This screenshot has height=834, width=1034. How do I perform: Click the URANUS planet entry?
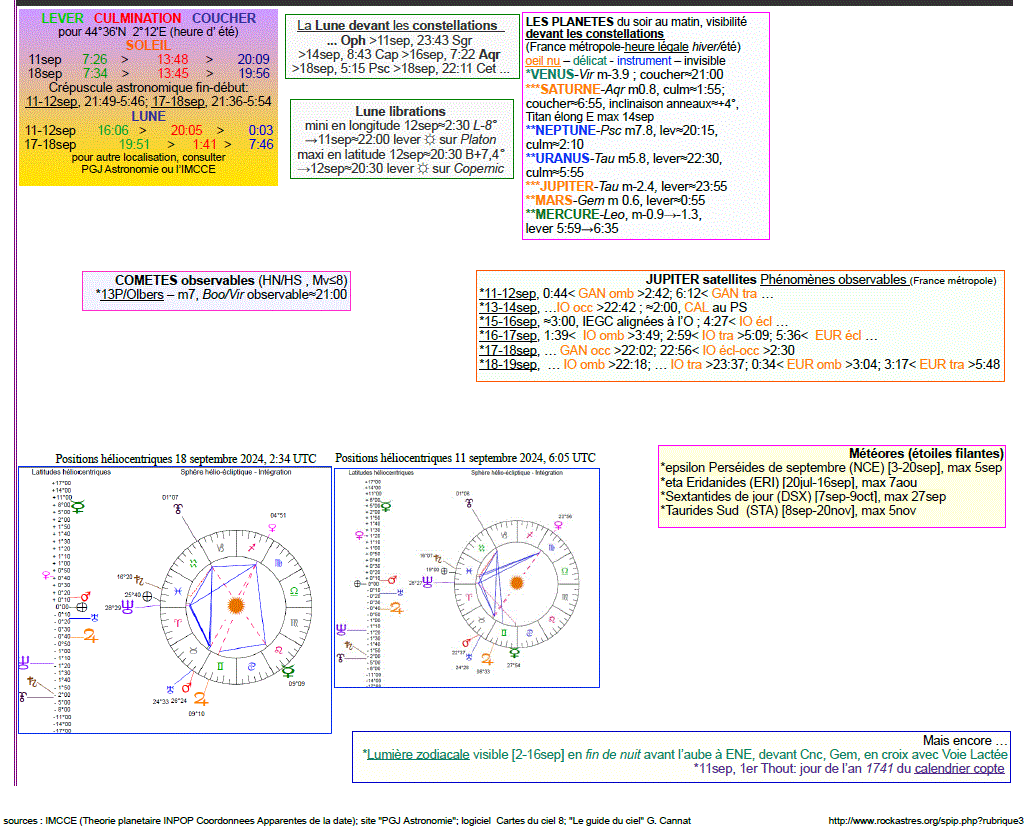(624, 158)
